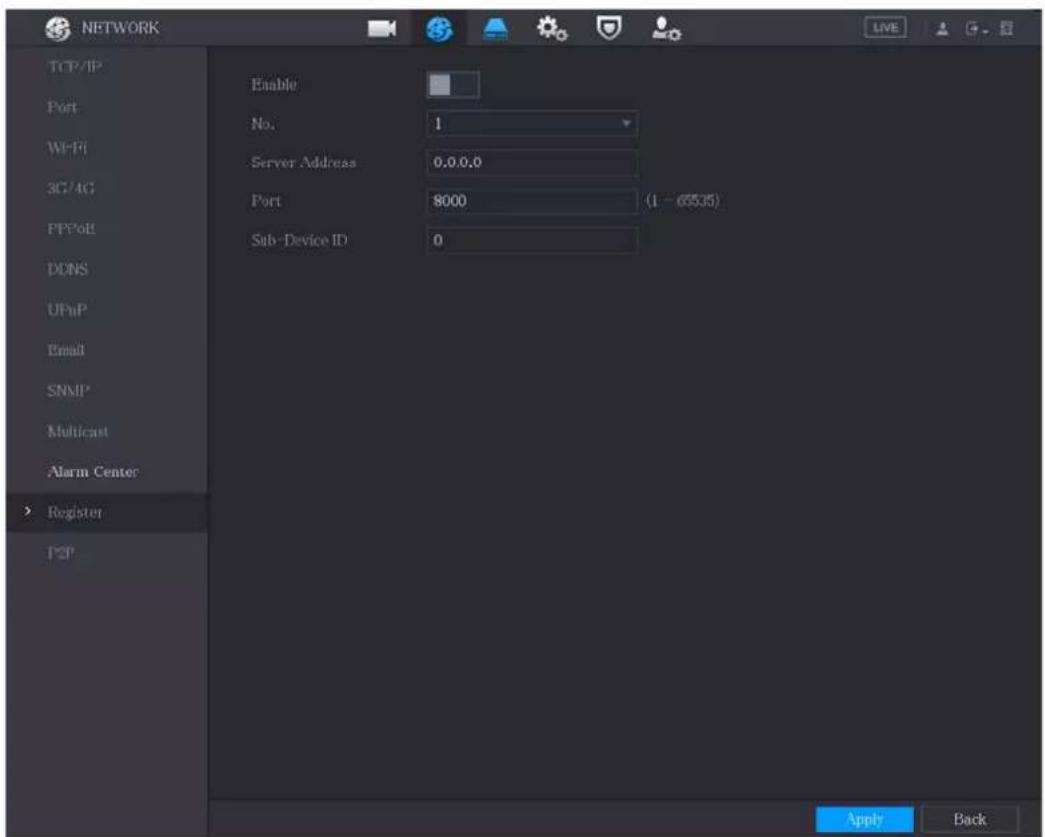Toggle the Enable switch
1045x837 pixels.
(453, 85)
